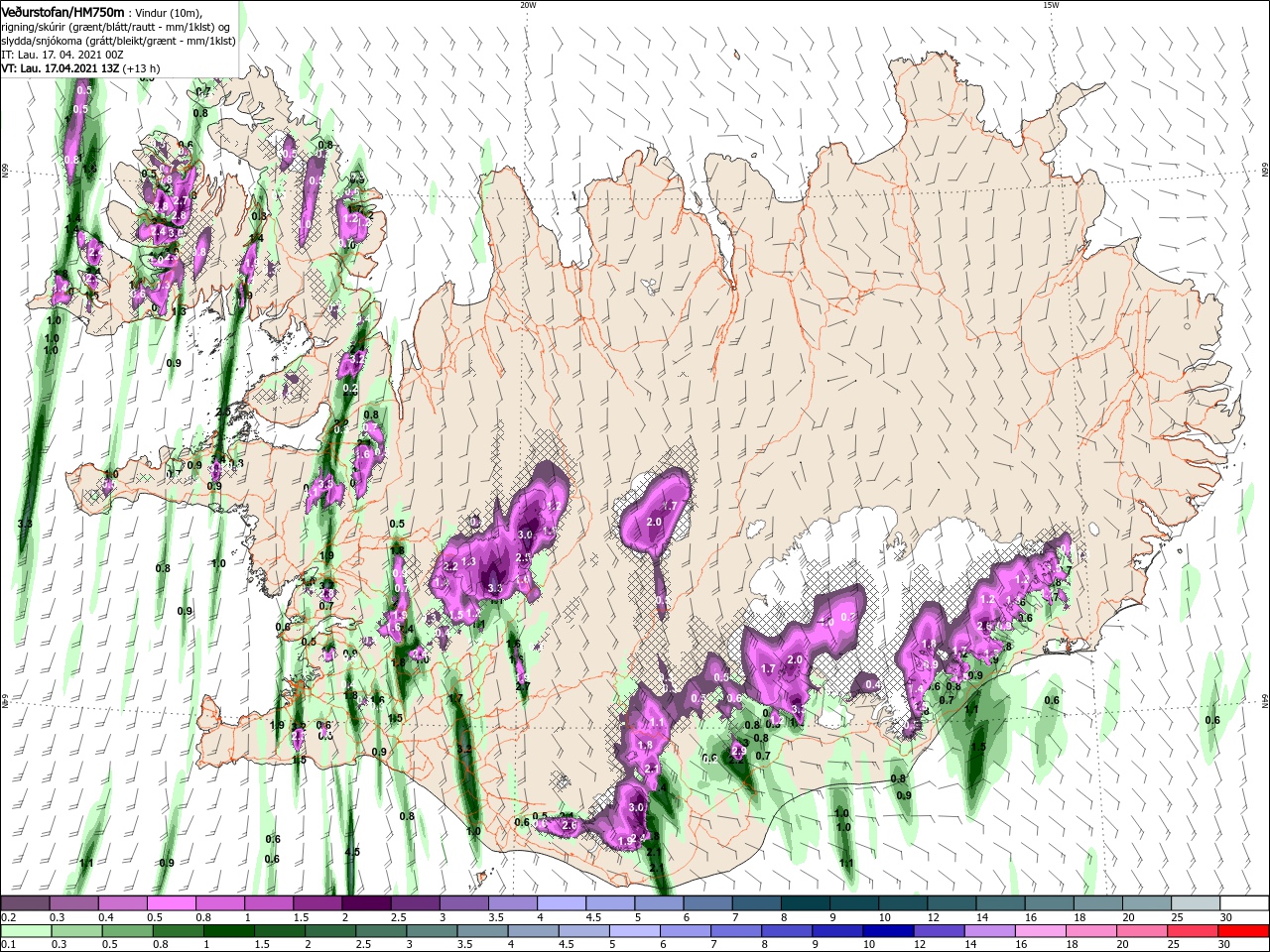Click the 4.5 rainfall value on the map

[x=352, y=852]
